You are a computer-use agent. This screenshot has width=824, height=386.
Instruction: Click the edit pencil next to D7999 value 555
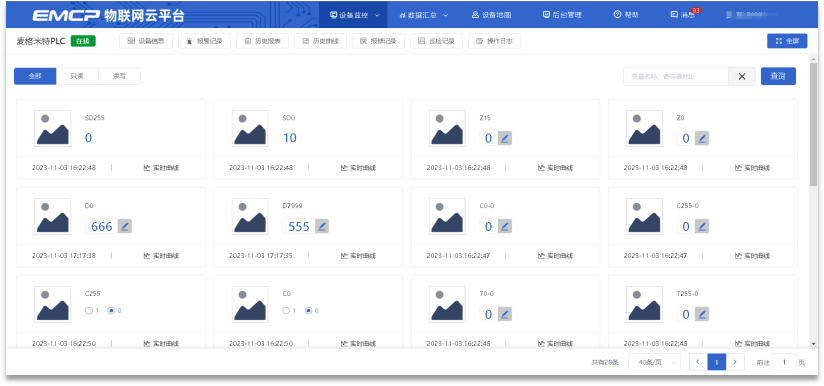coord(322,226)
